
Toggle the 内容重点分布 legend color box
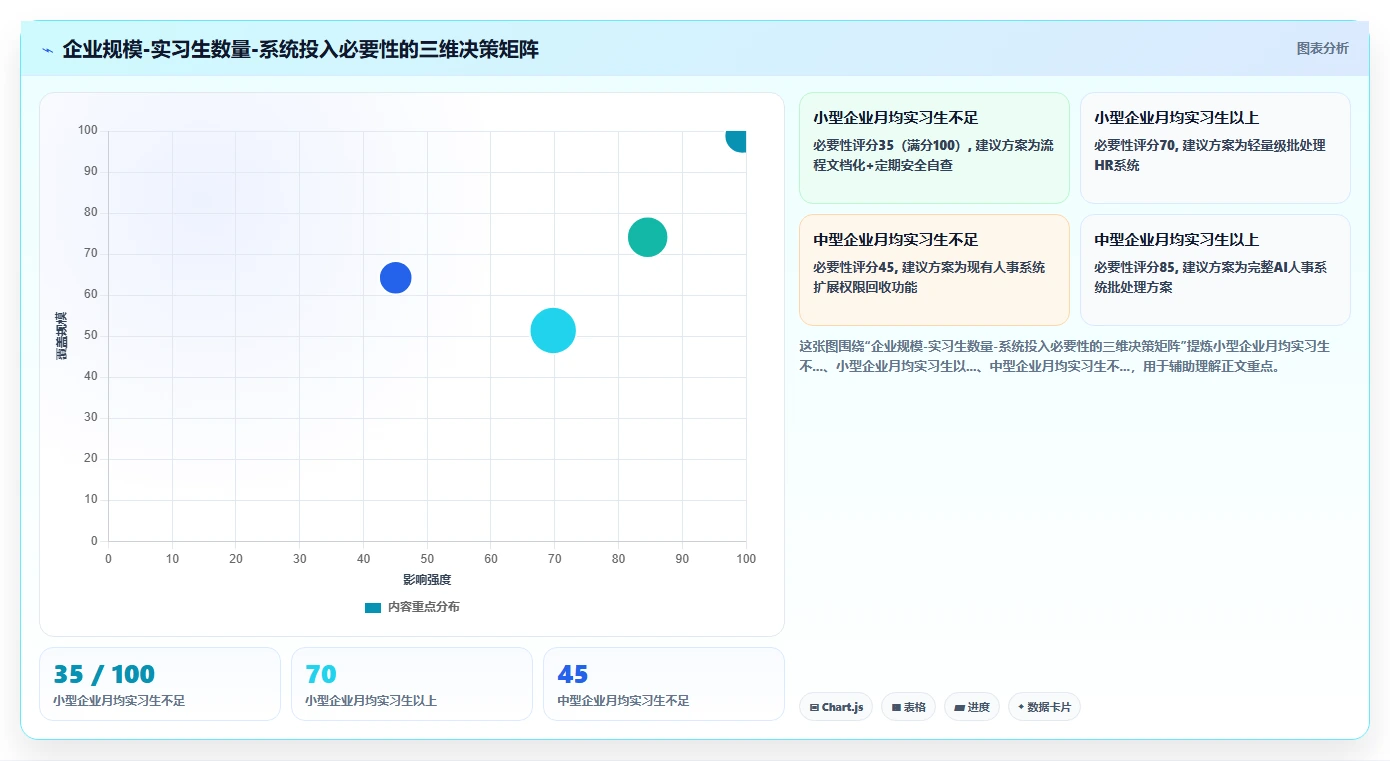(373, 607)
